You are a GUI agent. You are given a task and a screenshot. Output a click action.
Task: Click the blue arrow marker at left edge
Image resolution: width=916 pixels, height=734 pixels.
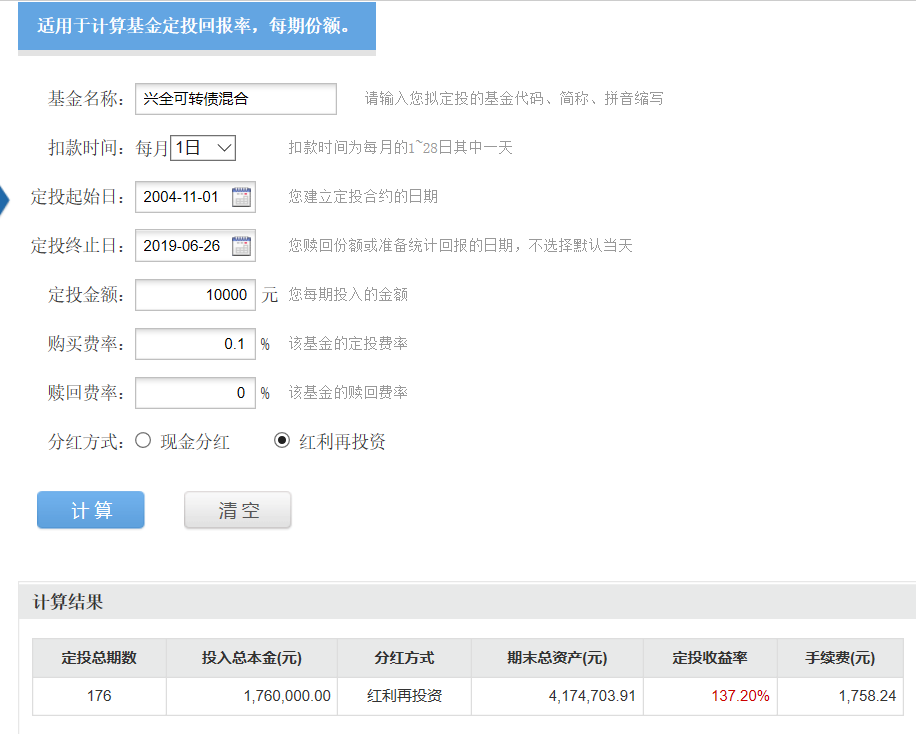pos(4,199)
